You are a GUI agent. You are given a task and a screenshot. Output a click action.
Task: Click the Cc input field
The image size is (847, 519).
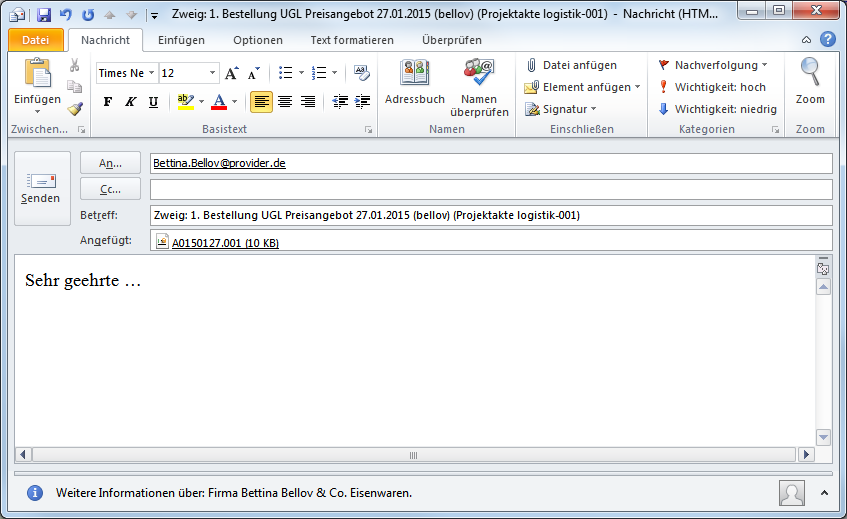pyautogui.click(x=491, y=190)
